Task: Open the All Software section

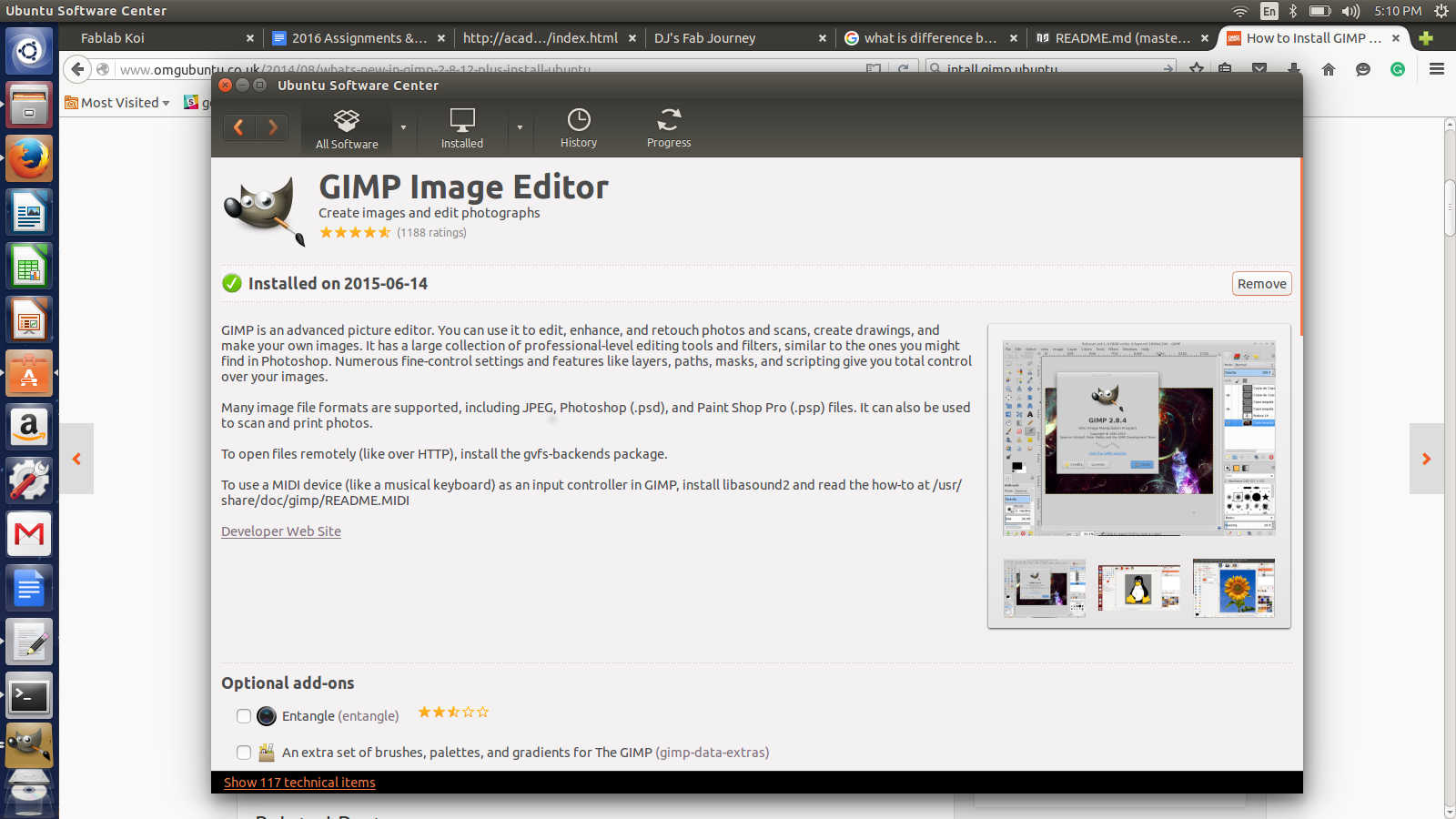Action: (x=347, y=128)
